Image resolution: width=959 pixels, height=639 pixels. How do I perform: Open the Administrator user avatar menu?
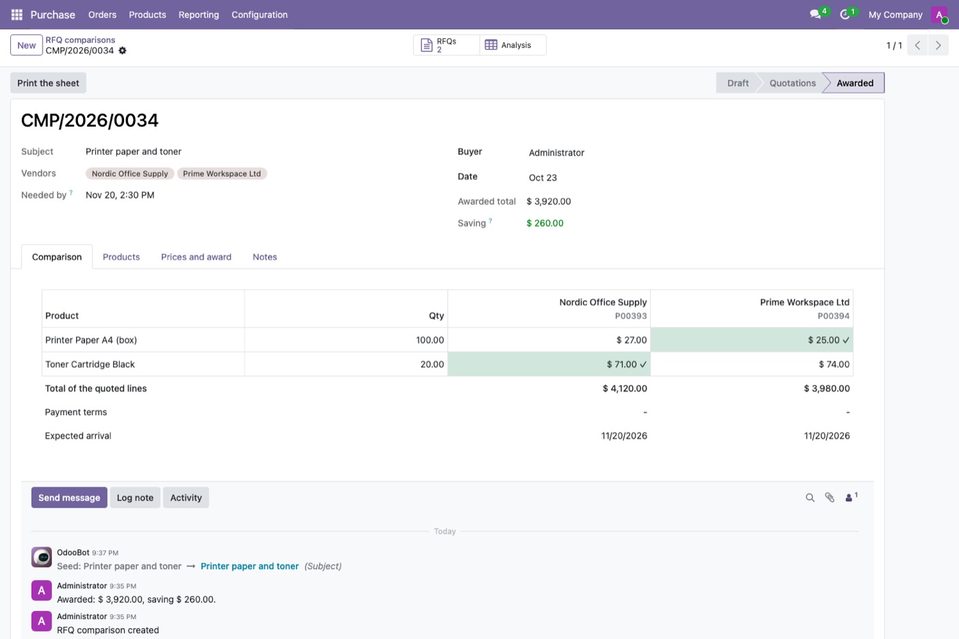pyautogui.click(x=939, y=15)
